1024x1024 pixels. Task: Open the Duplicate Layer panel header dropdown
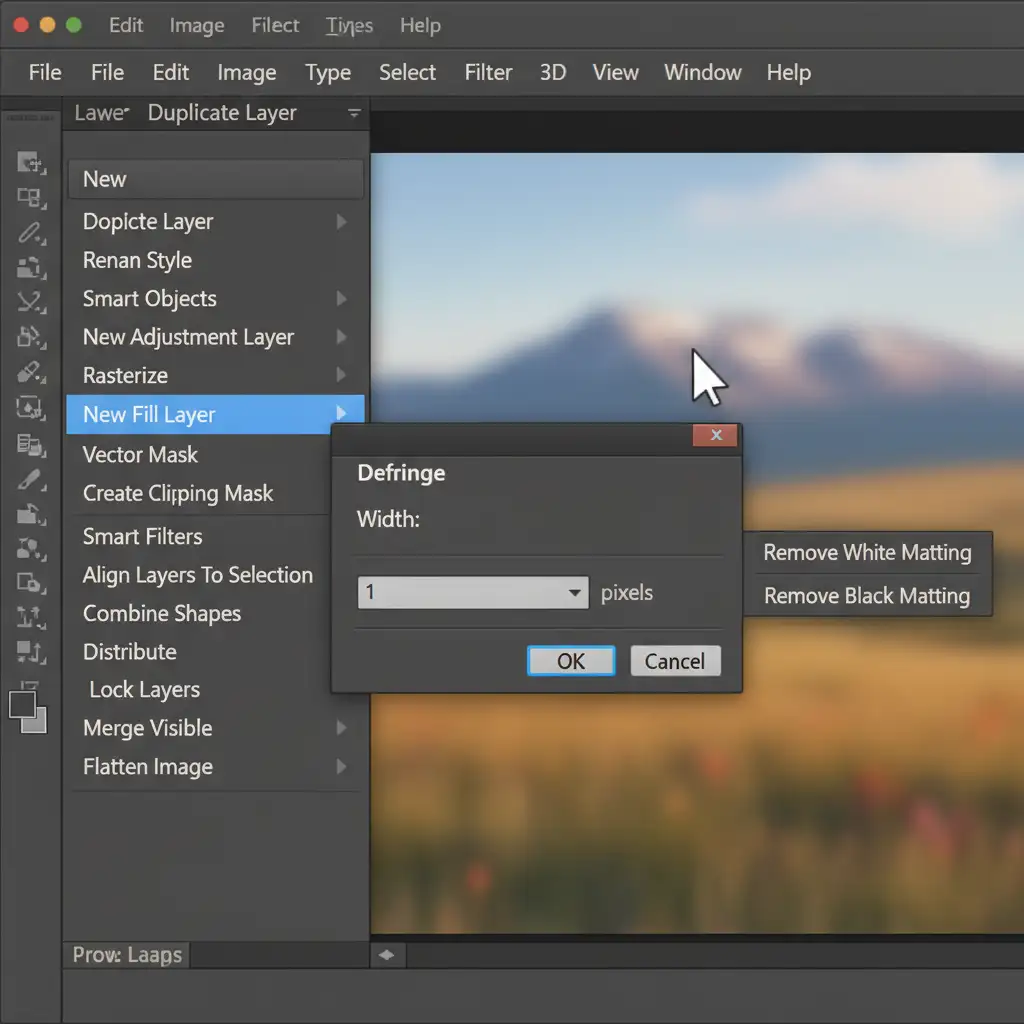(x=353, y=114)
